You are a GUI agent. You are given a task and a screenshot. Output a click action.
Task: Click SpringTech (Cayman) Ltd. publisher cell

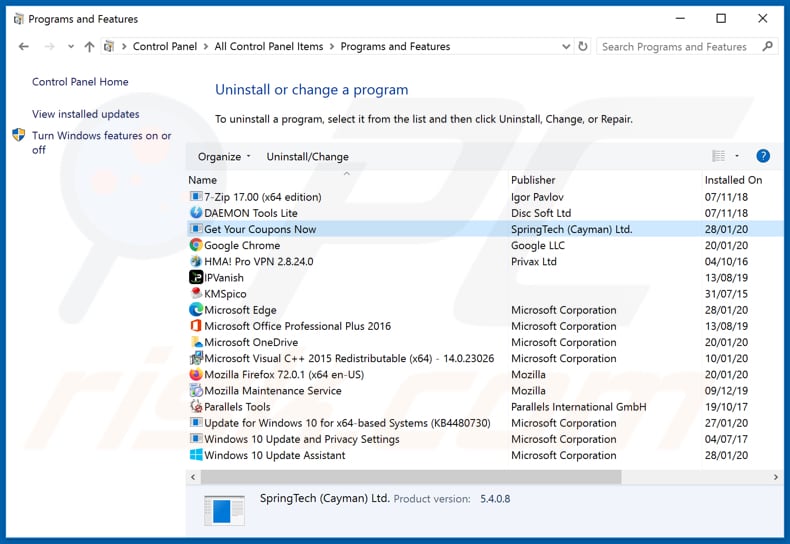[x=571, y=229]
